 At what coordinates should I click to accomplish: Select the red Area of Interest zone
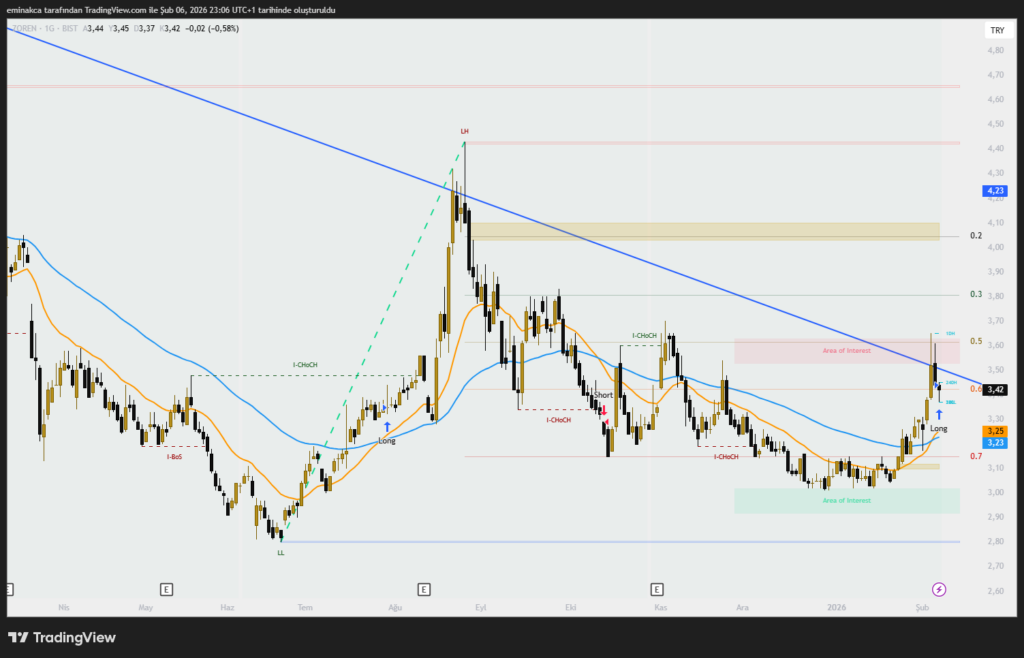click(846, 351)
